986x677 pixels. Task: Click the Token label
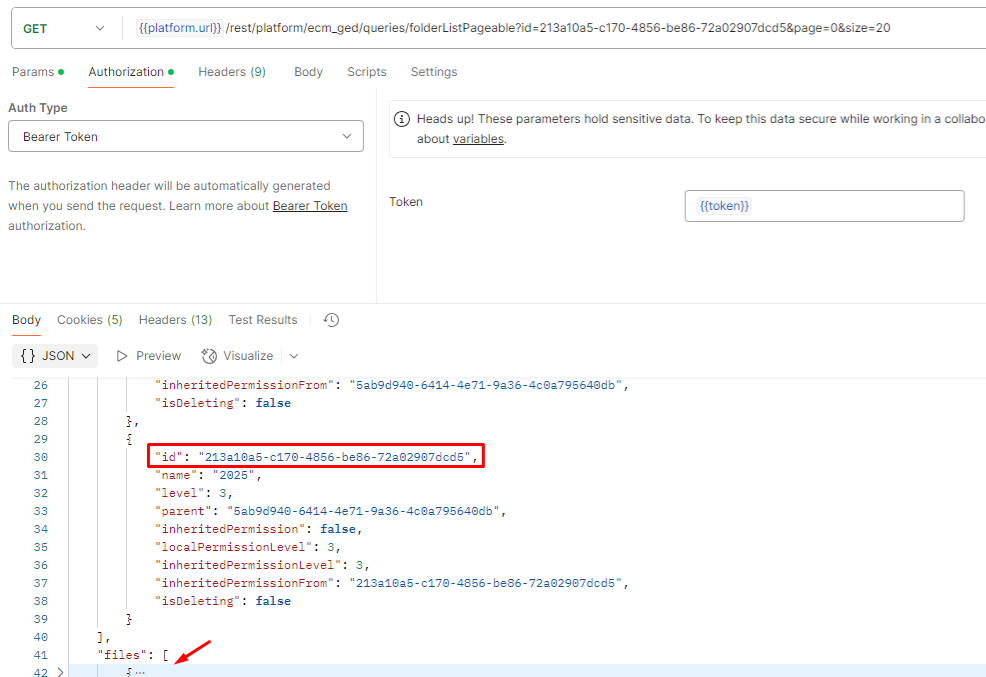tap(406, 202)
